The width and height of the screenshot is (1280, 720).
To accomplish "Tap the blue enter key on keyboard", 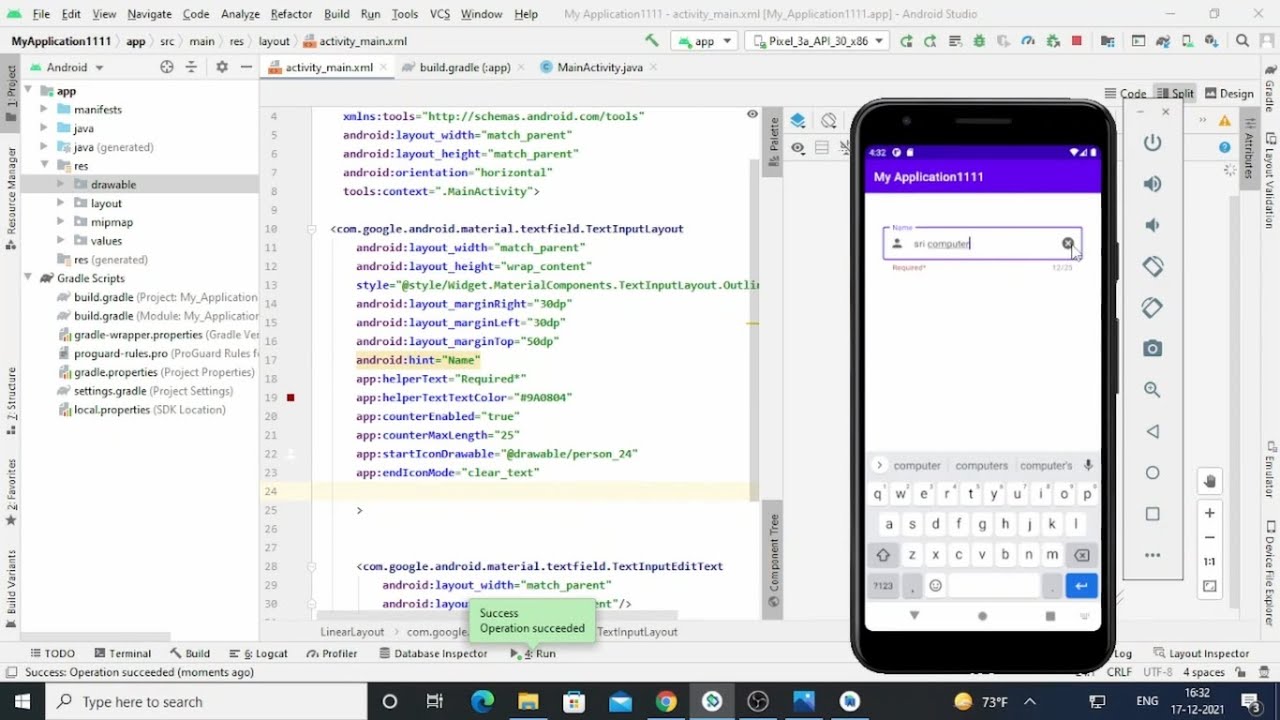I will click(1081, 586).
